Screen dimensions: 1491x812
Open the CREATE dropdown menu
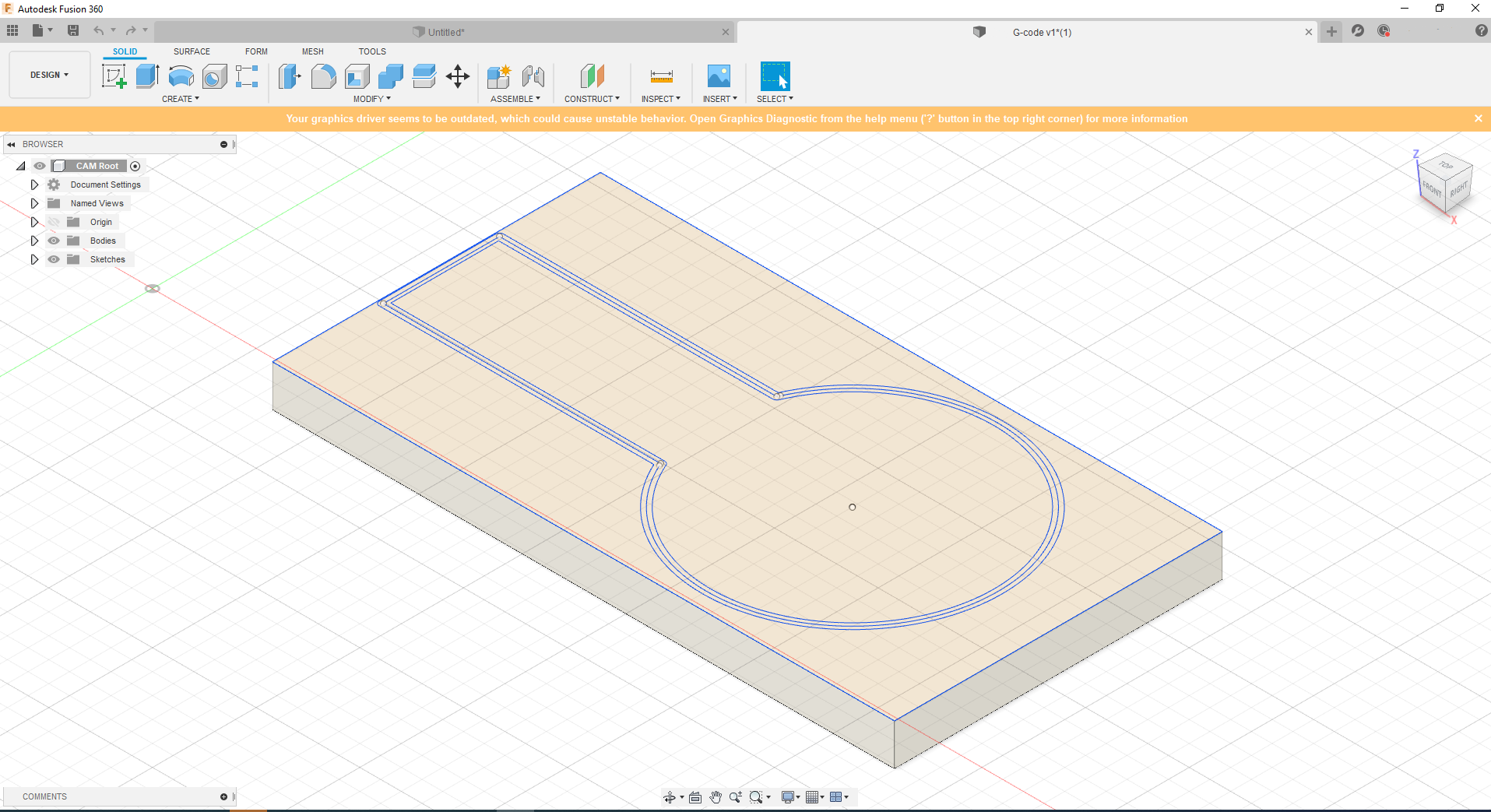(181, 99)
